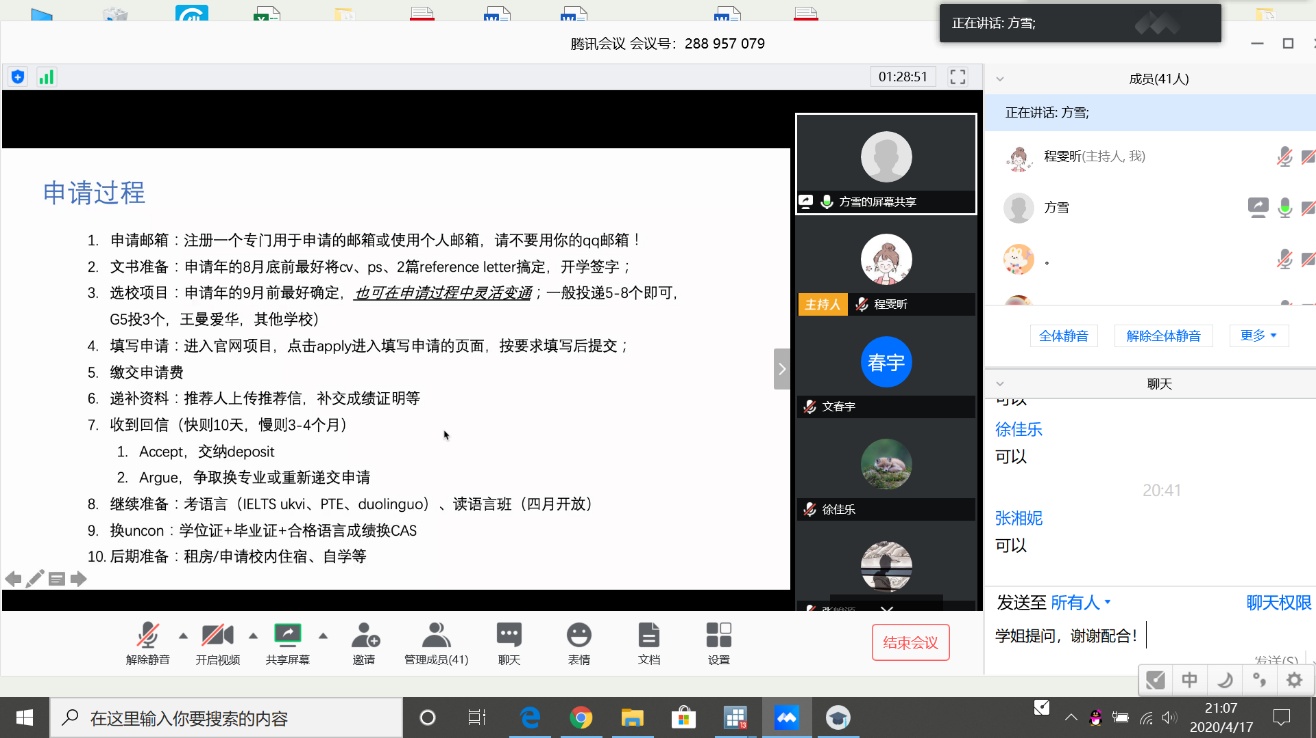
Task: Click the 结束会议 end meeting button
Action: tap(910, 643)
